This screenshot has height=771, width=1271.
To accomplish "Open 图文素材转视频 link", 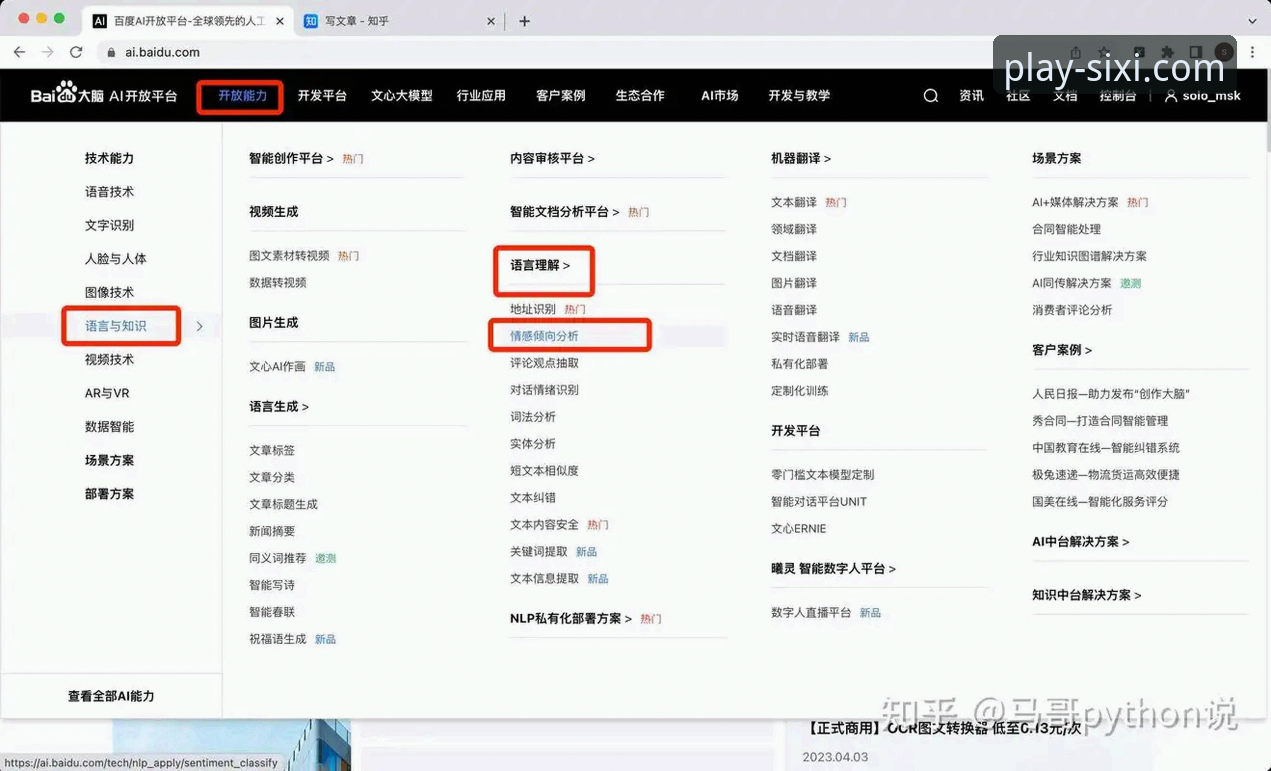I will tap(289, 256).
